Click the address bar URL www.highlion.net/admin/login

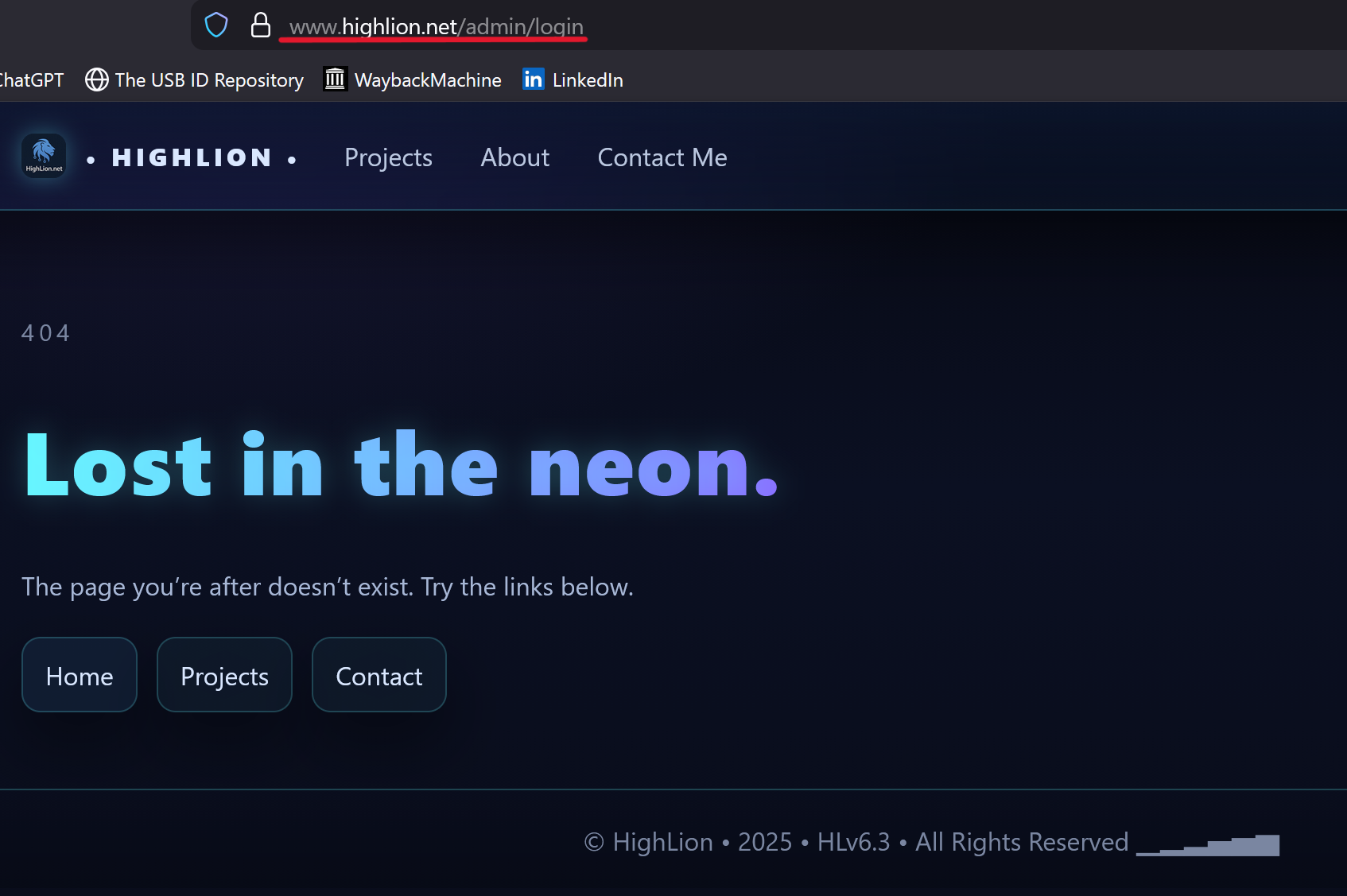pos(437,26)
